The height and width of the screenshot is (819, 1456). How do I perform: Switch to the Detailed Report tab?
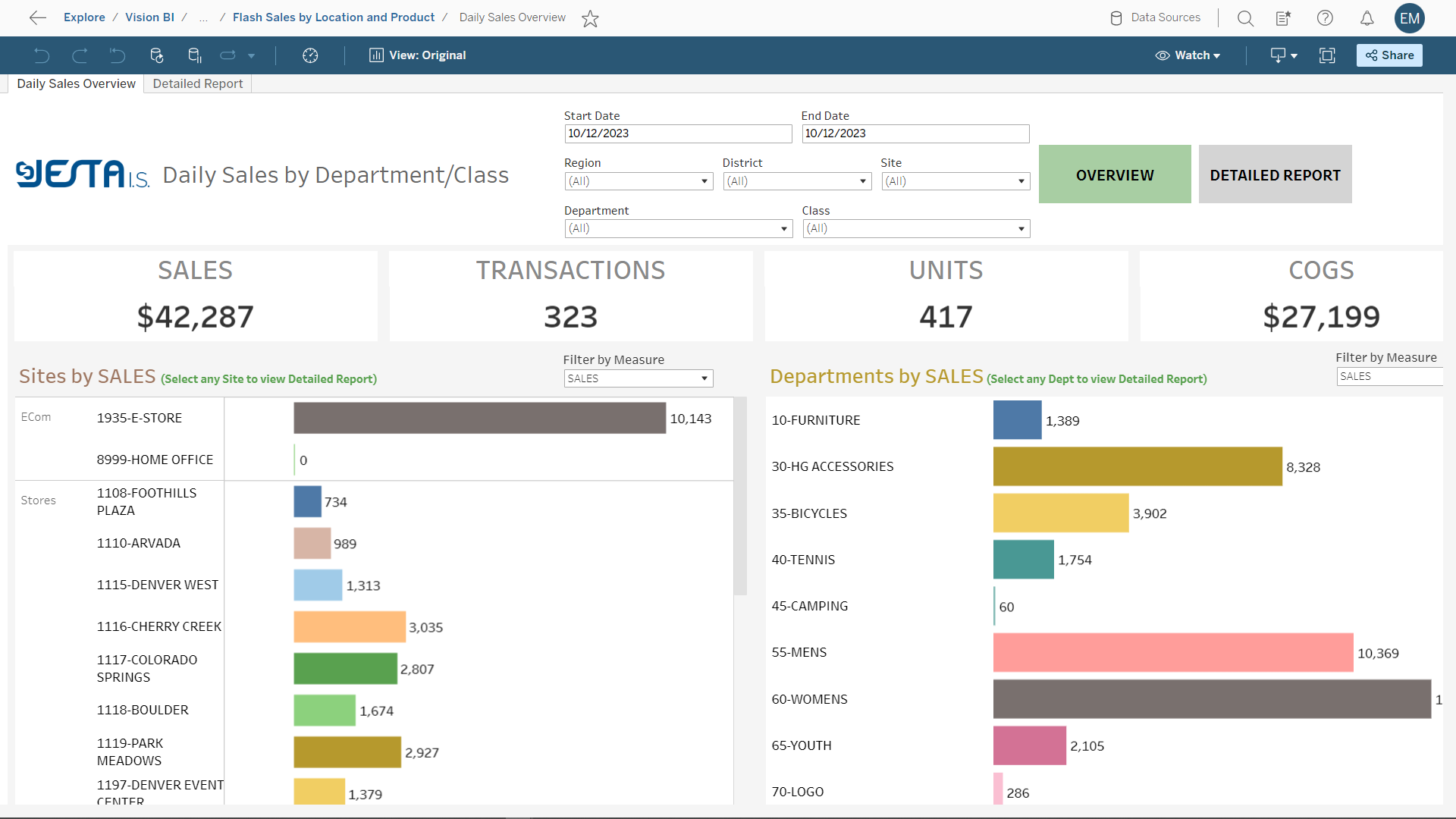[x=197, y=83]
